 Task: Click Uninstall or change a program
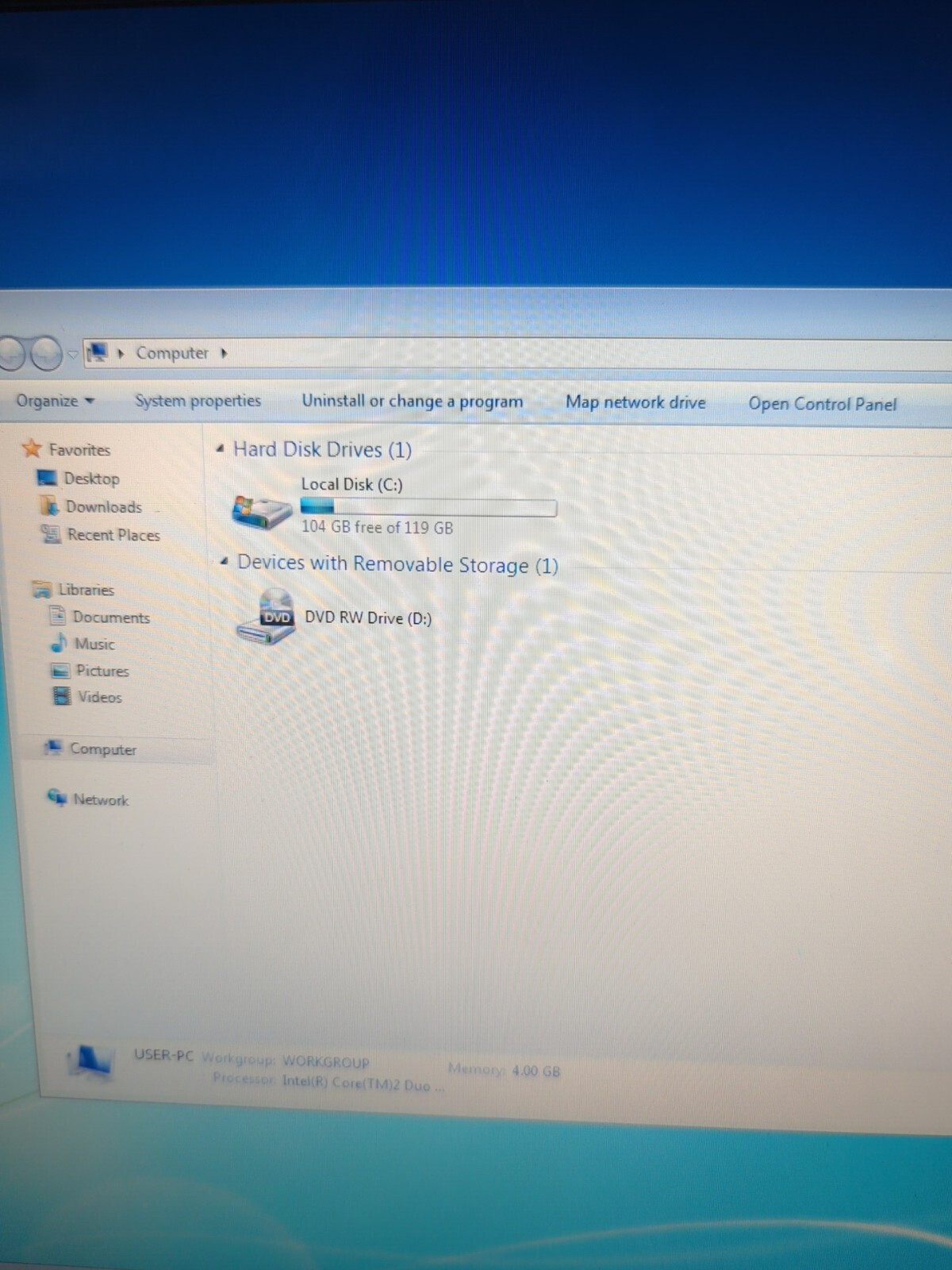(x=412, y=402)
